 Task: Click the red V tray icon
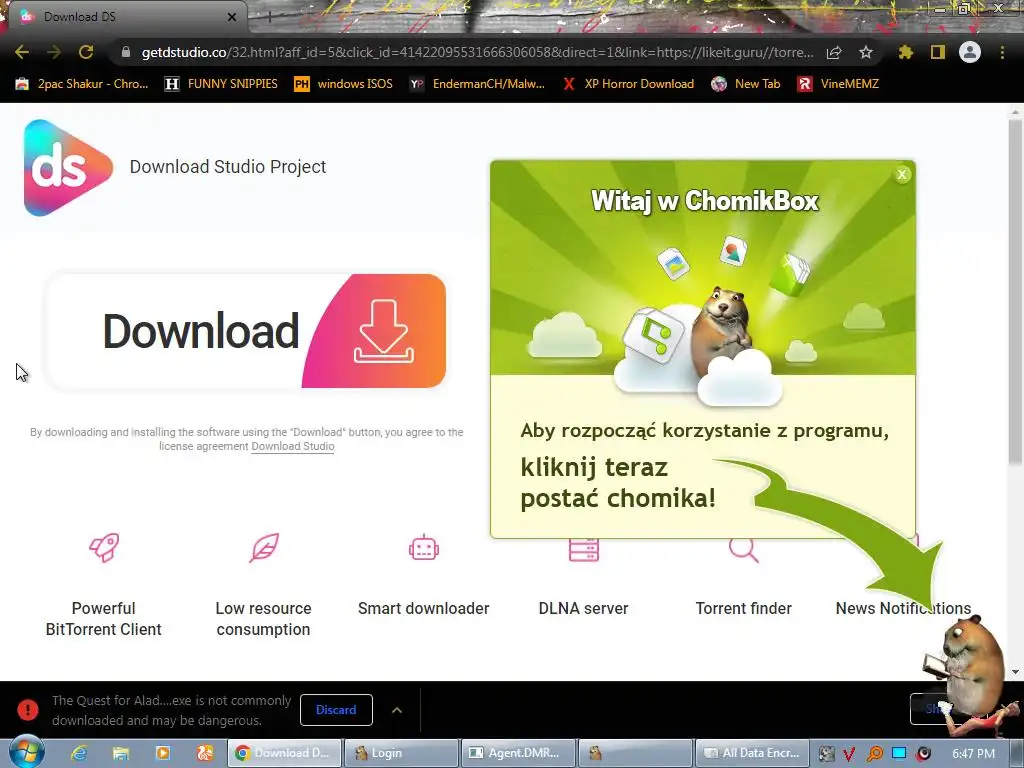point(849,754)
